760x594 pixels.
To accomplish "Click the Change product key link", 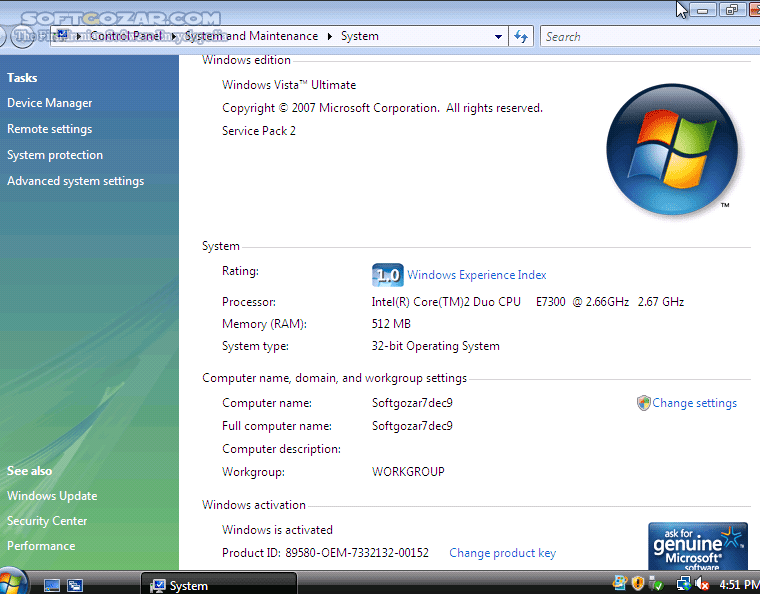I will [x=502, y=553].
